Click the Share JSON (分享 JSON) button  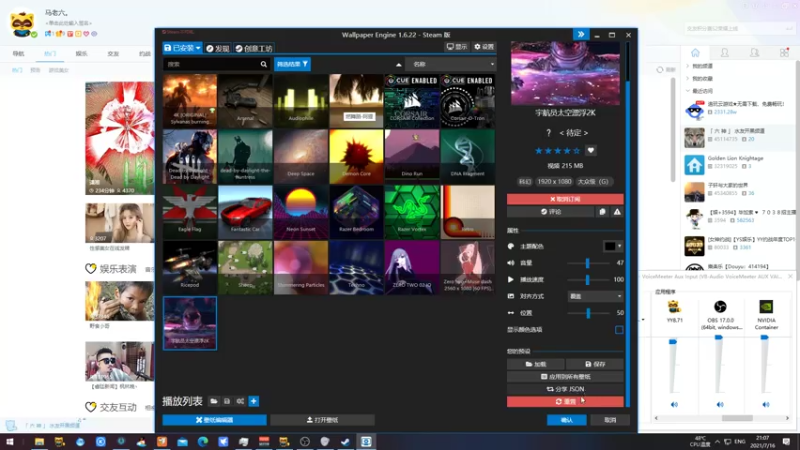(565, 389)
